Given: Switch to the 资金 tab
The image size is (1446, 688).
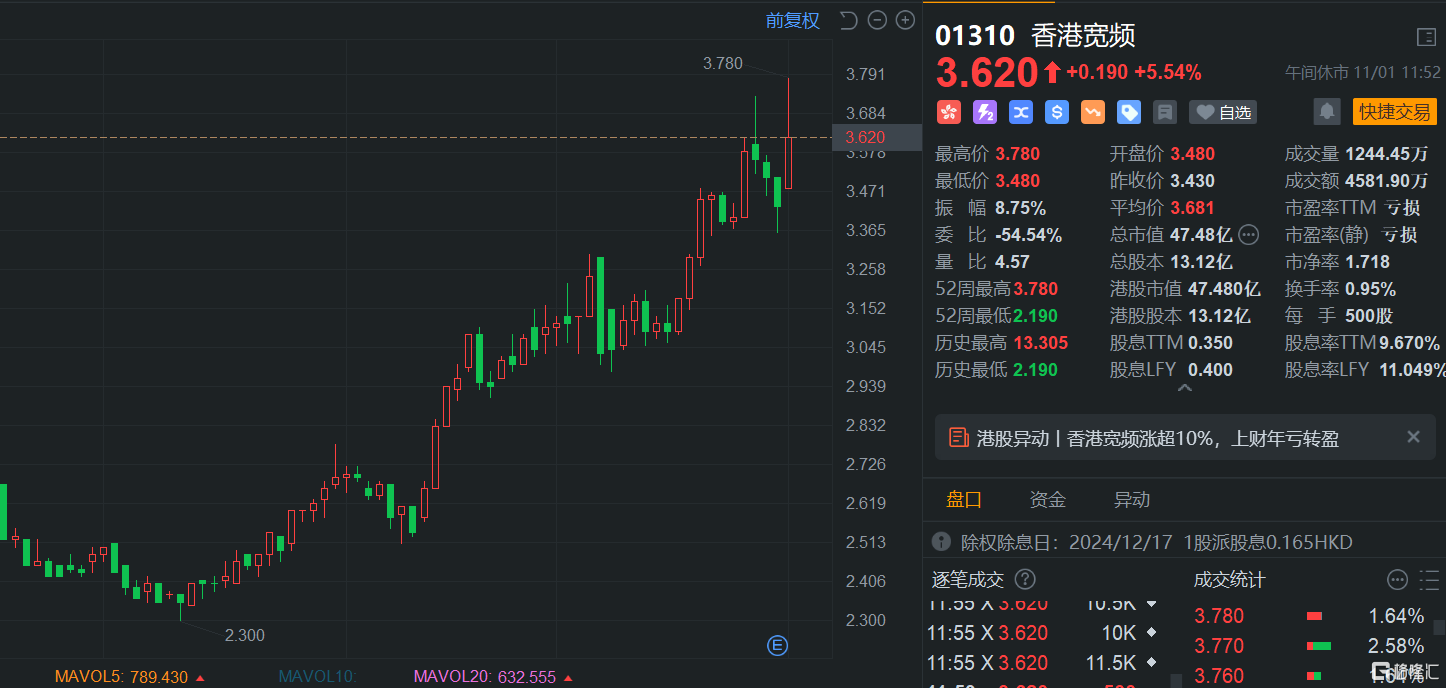Looking at the screenshot, I should pyautogui.click(x=1047, y=499).
